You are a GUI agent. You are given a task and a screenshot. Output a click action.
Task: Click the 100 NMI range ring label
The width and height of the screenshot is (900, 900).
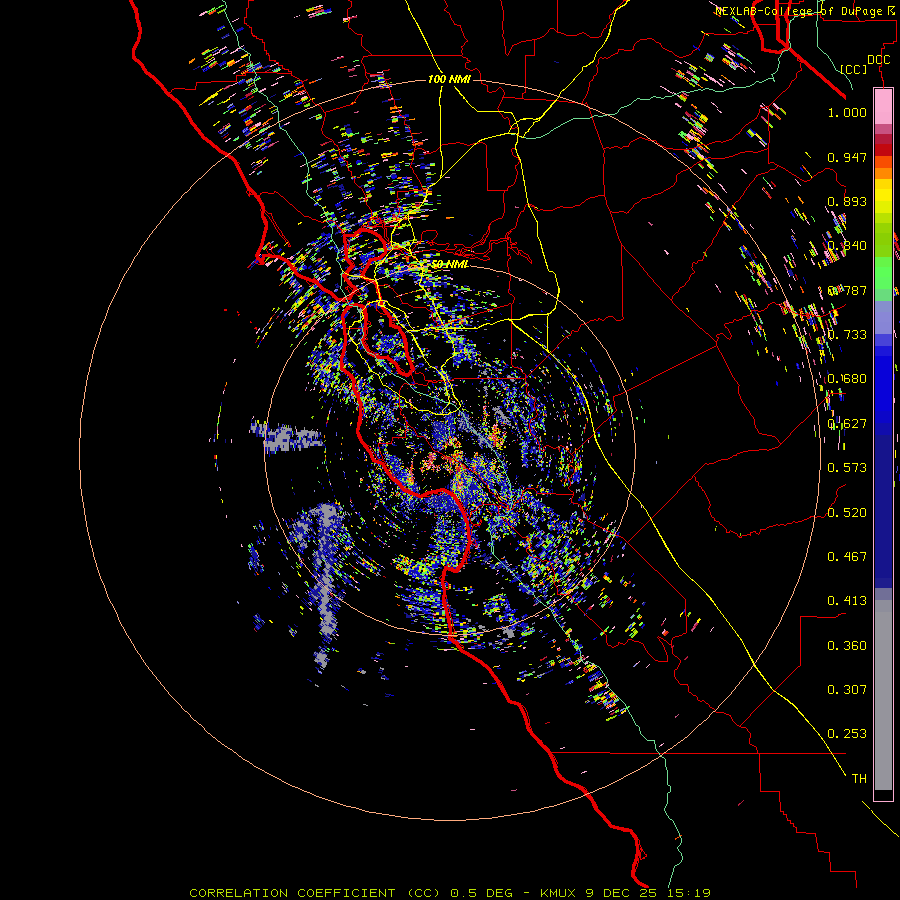click(449, 79)
